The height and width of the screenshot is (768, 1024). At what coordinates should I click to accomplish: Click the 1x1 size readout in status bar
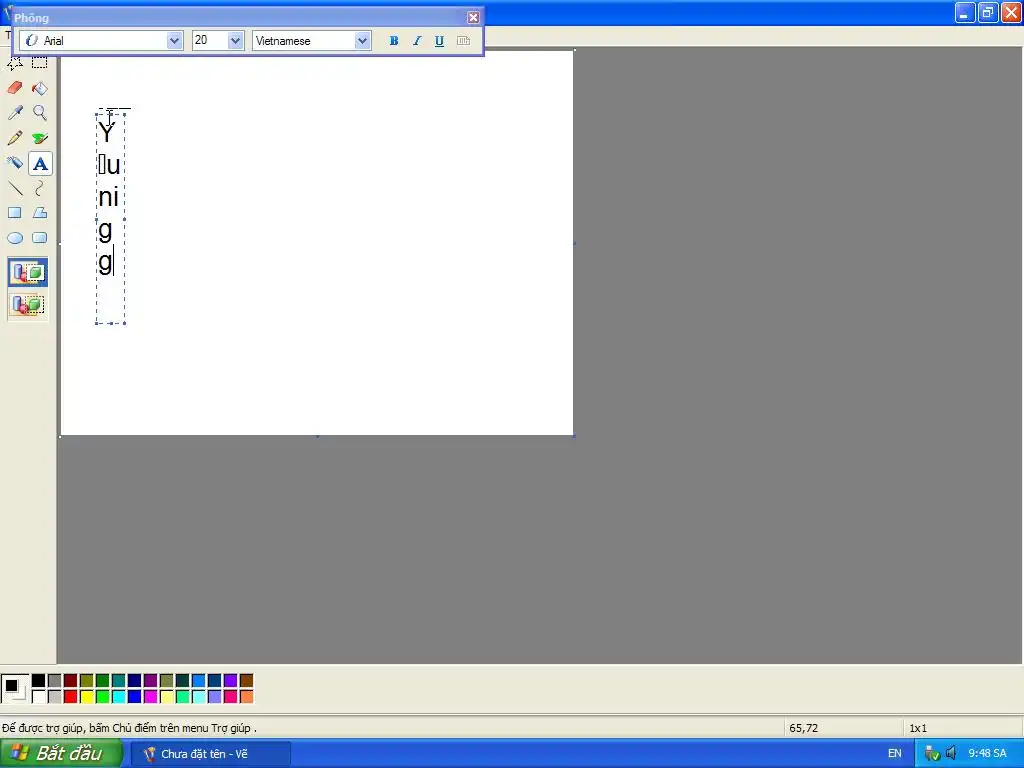[918, 728]
